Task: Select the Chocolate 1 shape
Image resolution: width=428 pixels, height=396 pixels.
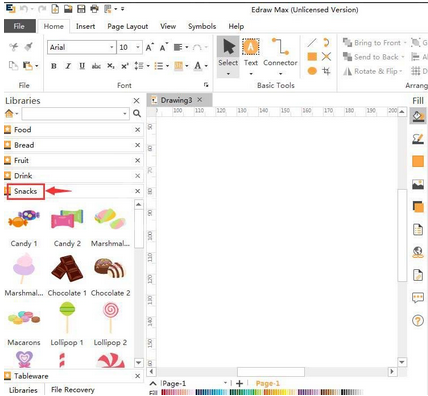Action: pos(67,276)
